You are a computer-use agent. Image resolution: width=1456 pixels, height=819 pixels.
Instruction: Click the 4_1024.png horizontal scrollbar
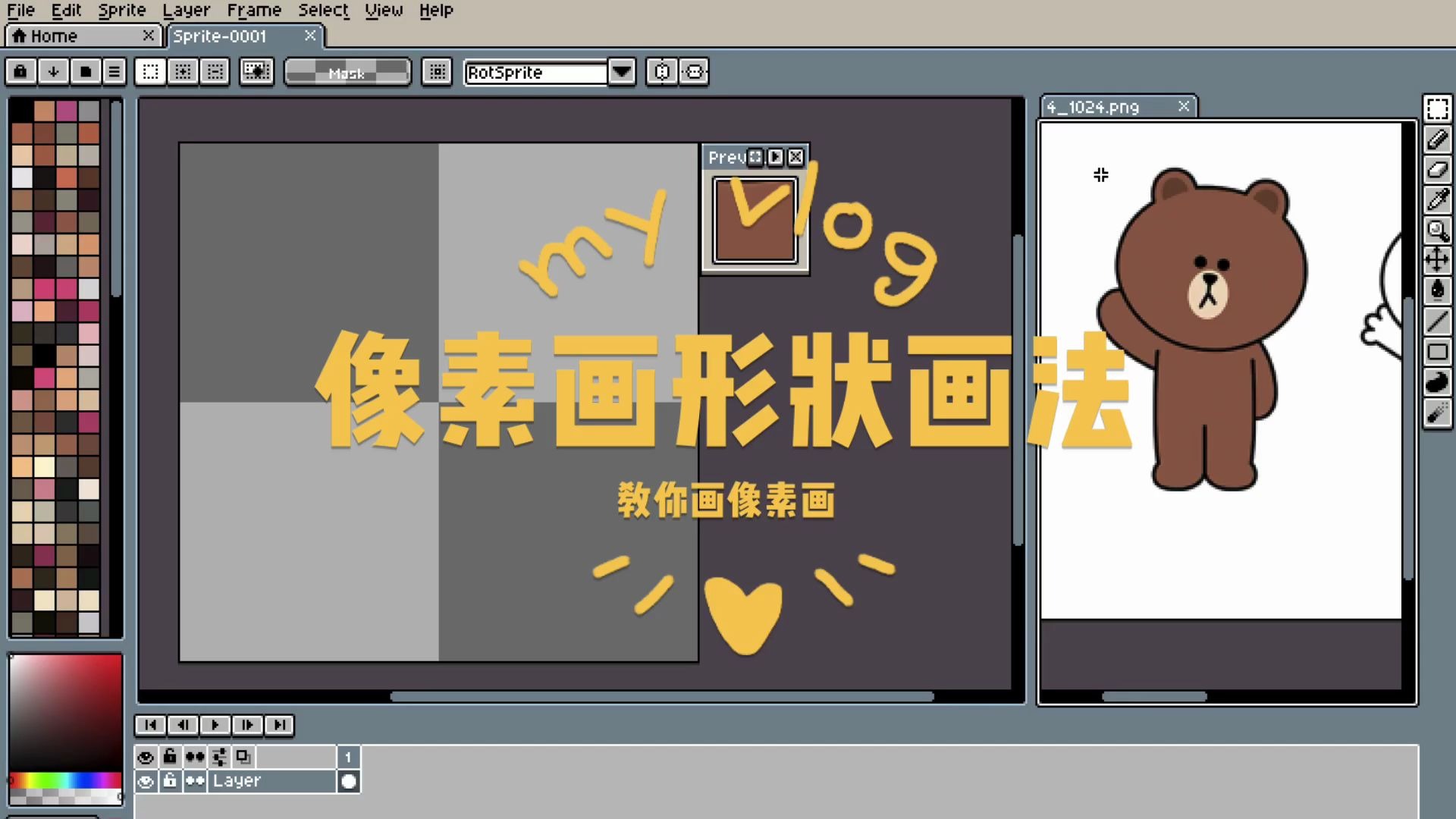tap(1153, 696)
